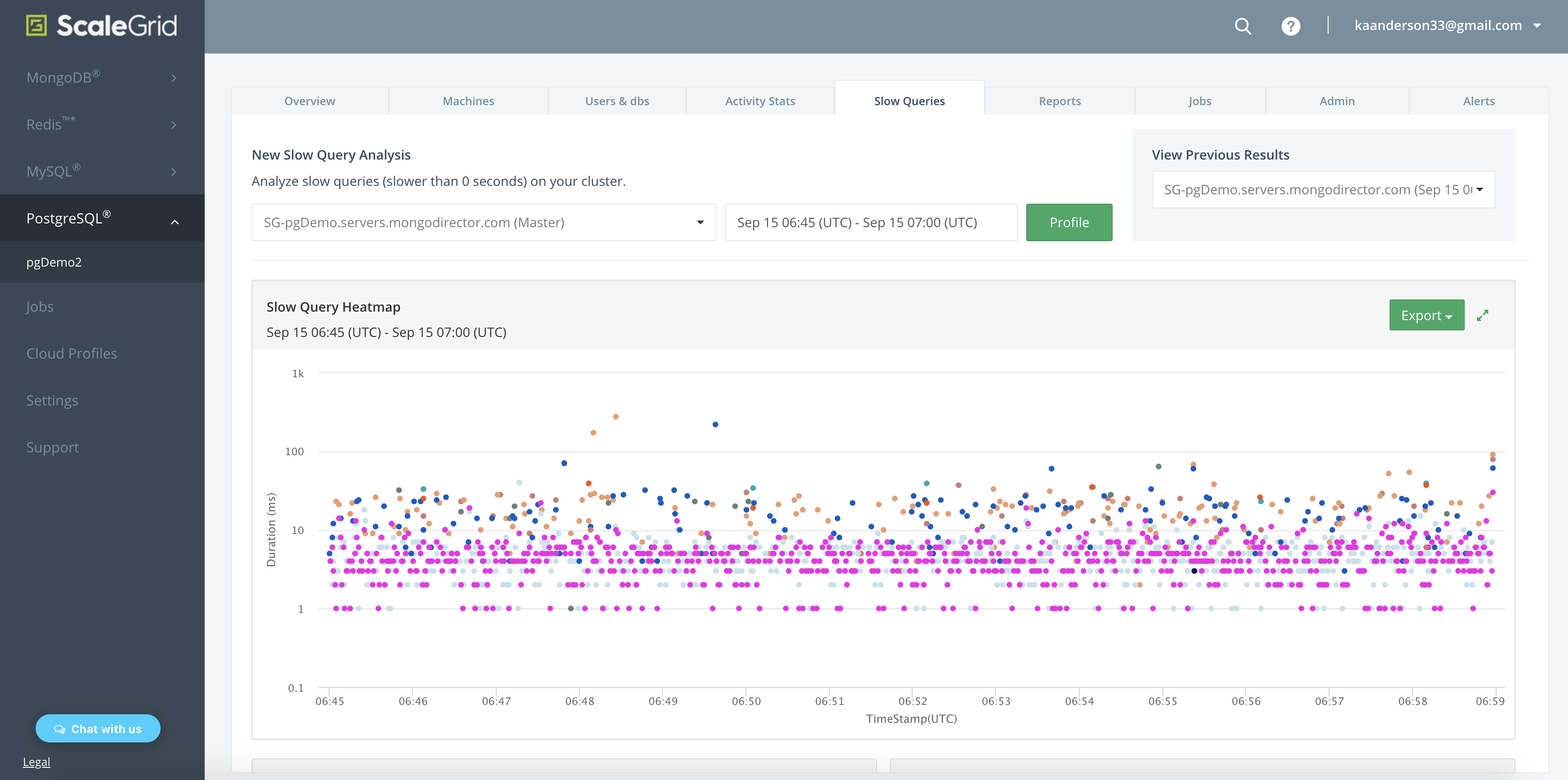Click the Chat with us button
Screen dimensions: 1568x780
97,729
